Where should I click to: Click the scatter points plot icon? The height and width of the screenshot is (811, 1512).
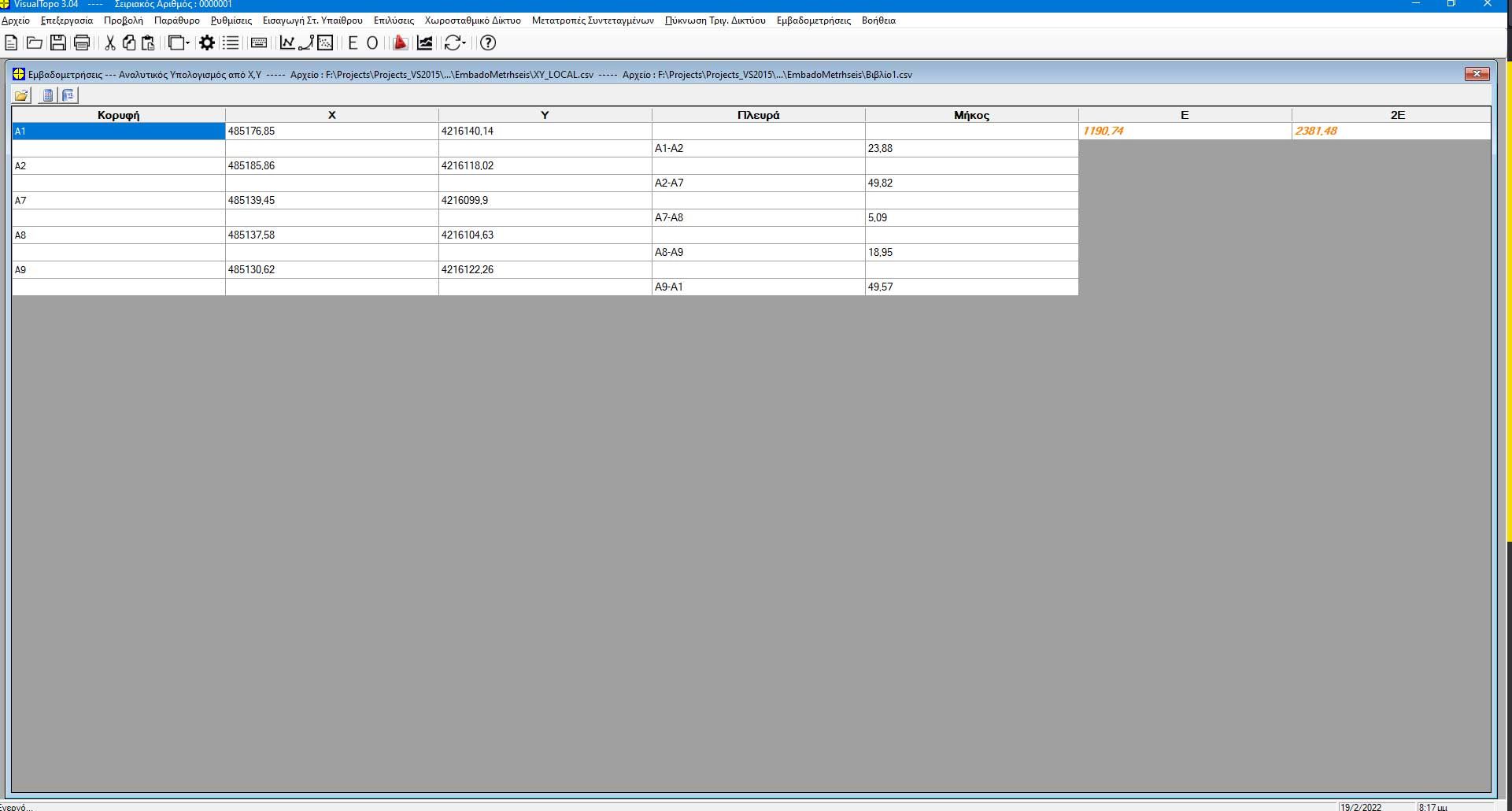coord(325,43)
